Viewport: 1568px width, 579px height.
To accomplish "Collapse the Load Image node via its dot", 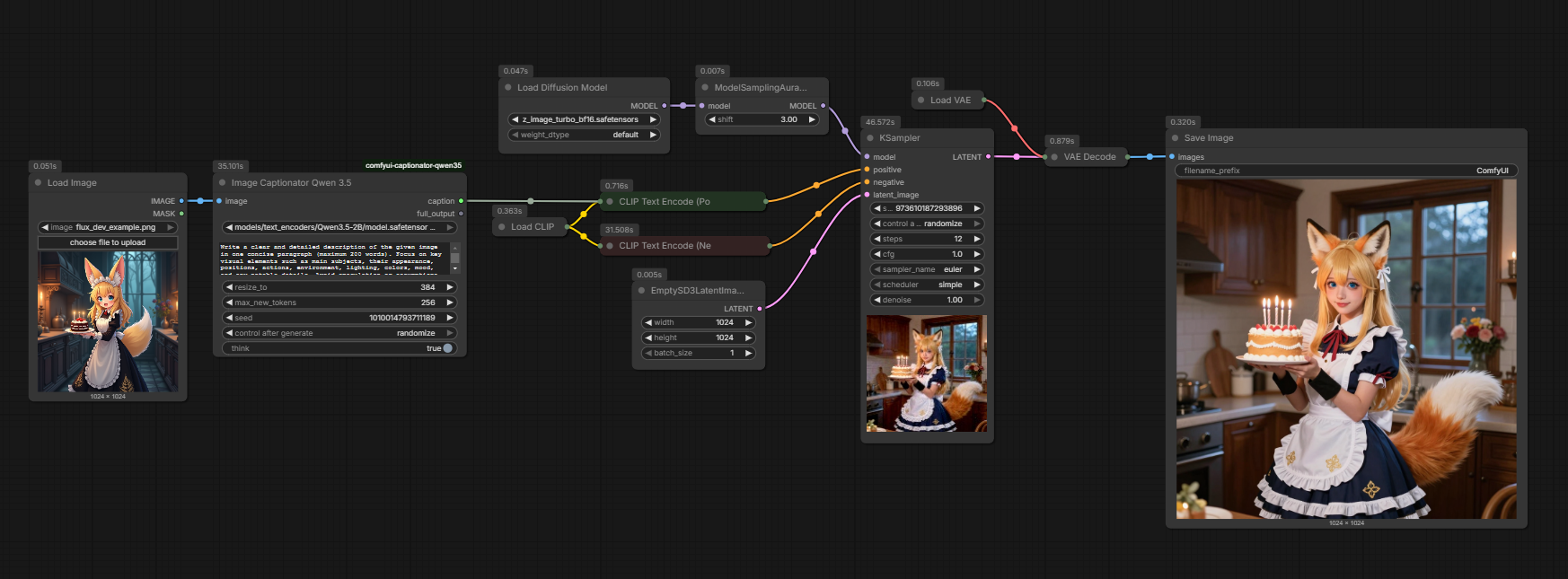I will 38,182.
